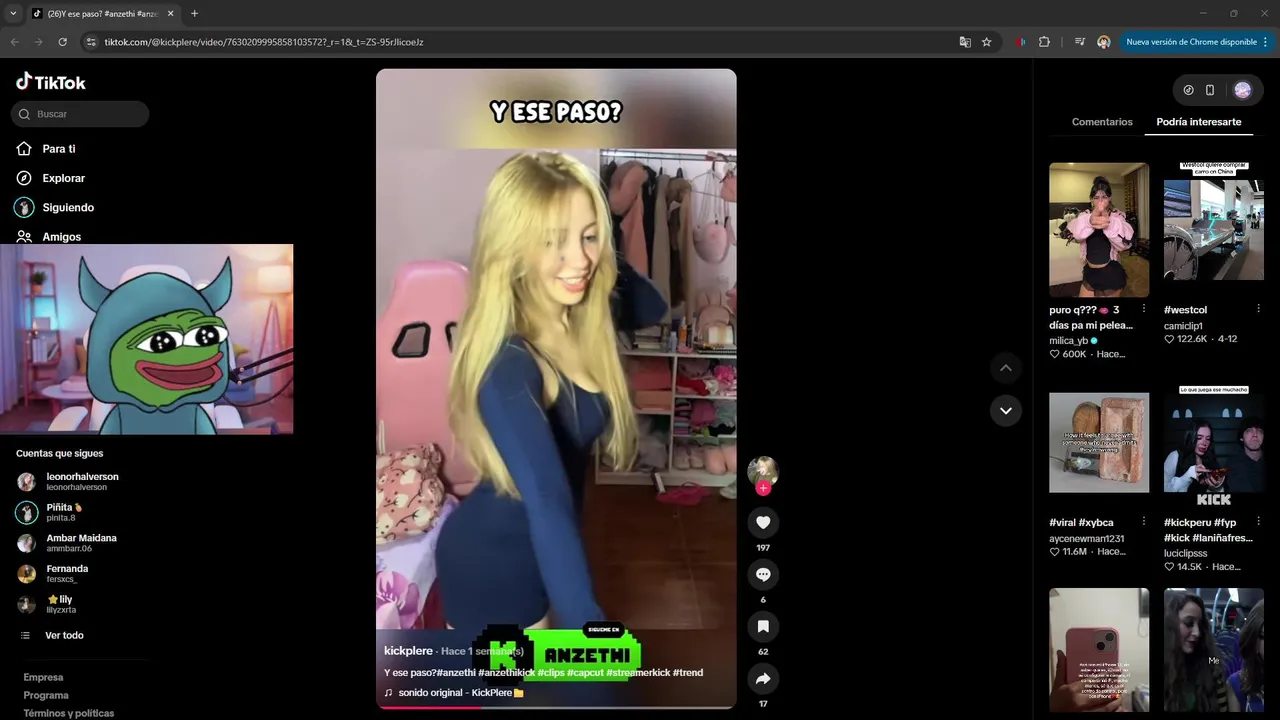1280x720 pixels.
Task: Open Programa footer link
Action: [x=46, y=695]
